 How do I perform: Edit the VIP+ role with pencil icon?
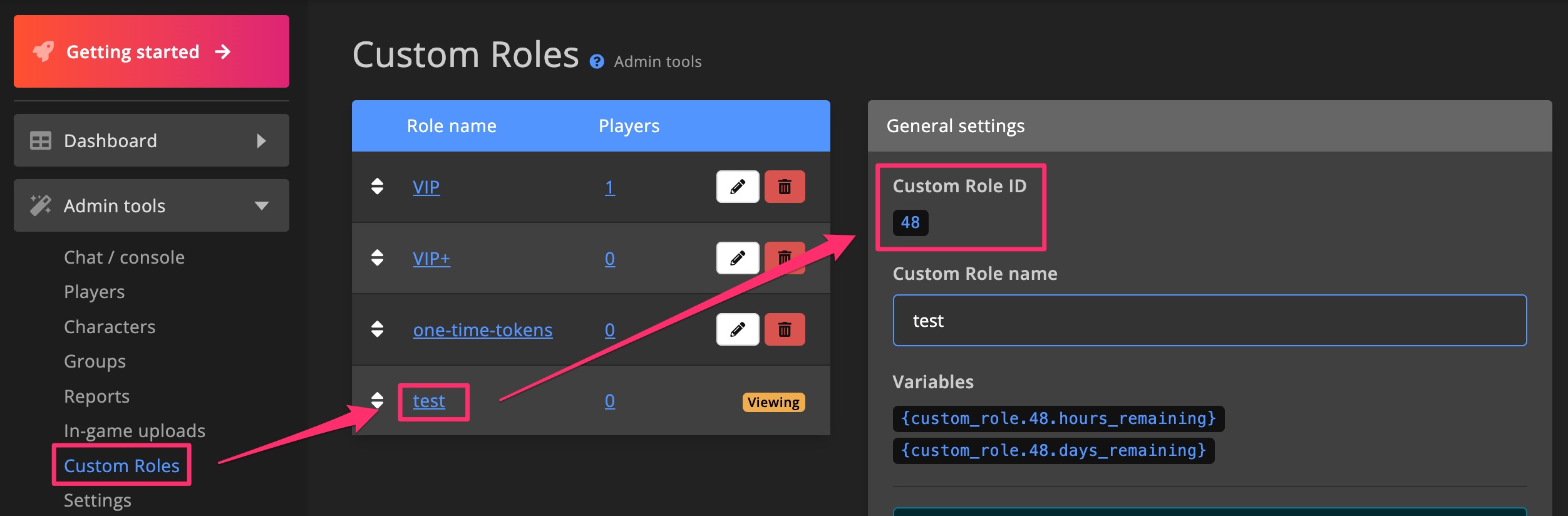pos(738,258)
